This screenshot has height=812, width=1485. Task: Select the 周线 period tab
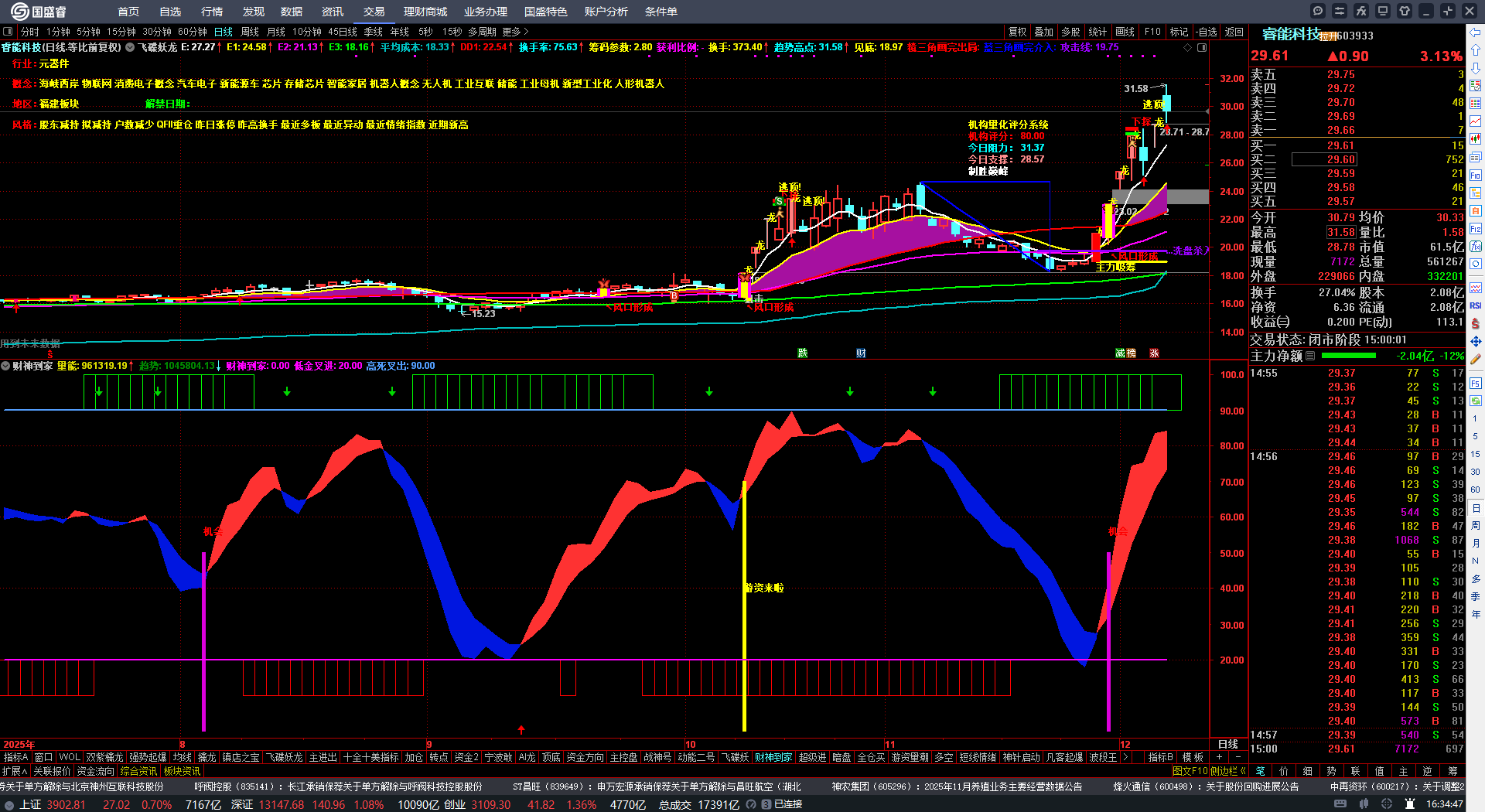pyautogui.click(x=250, y=32)
